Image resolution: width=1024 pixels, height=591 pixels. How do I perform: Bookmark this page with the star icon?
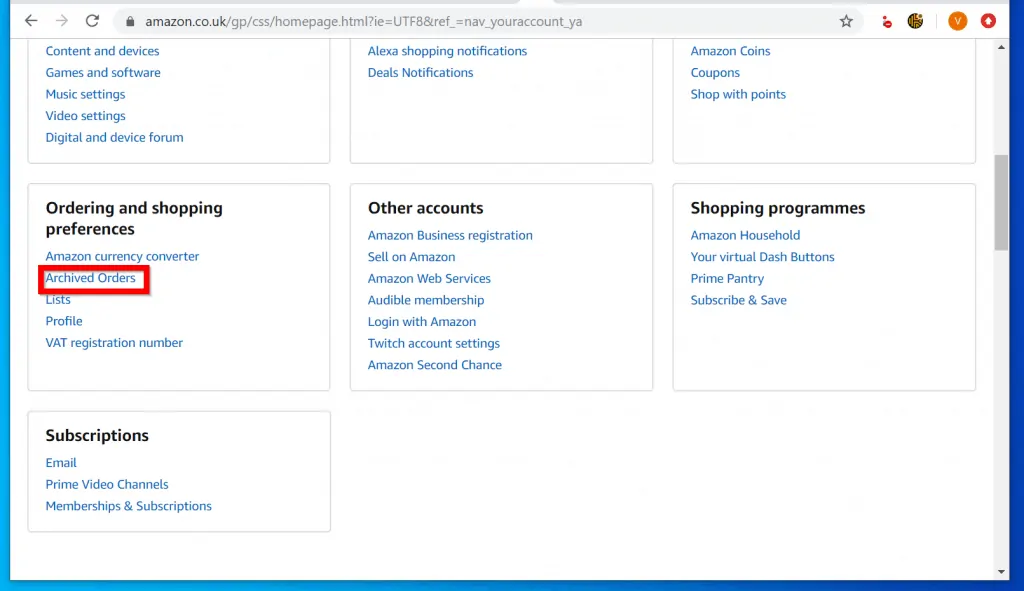[x=846, y=22]
